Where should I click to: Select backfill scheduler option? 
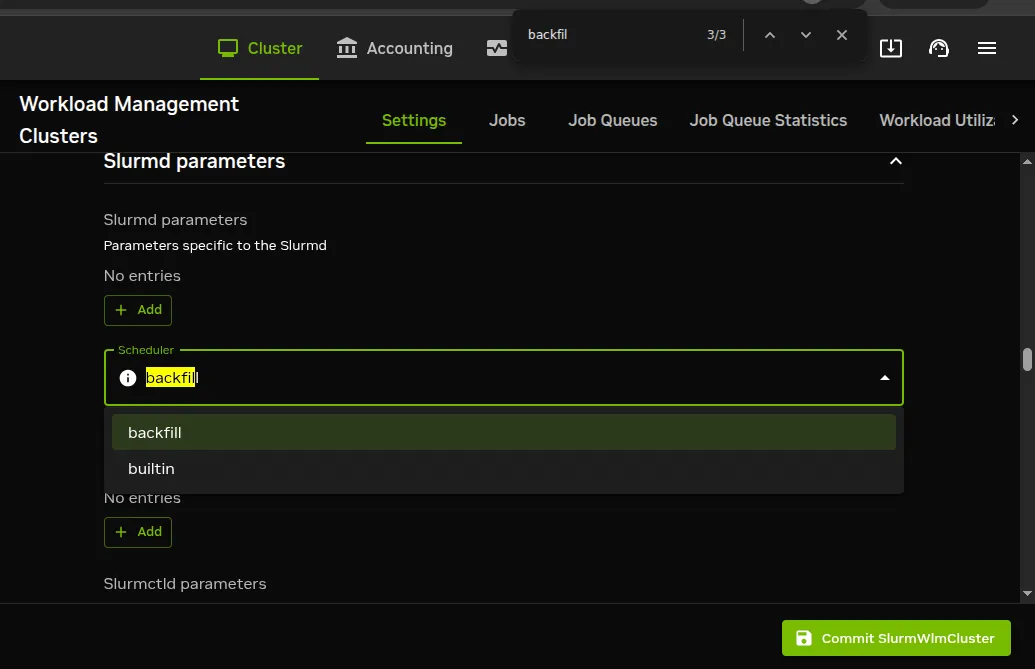(x=504, y=432)
